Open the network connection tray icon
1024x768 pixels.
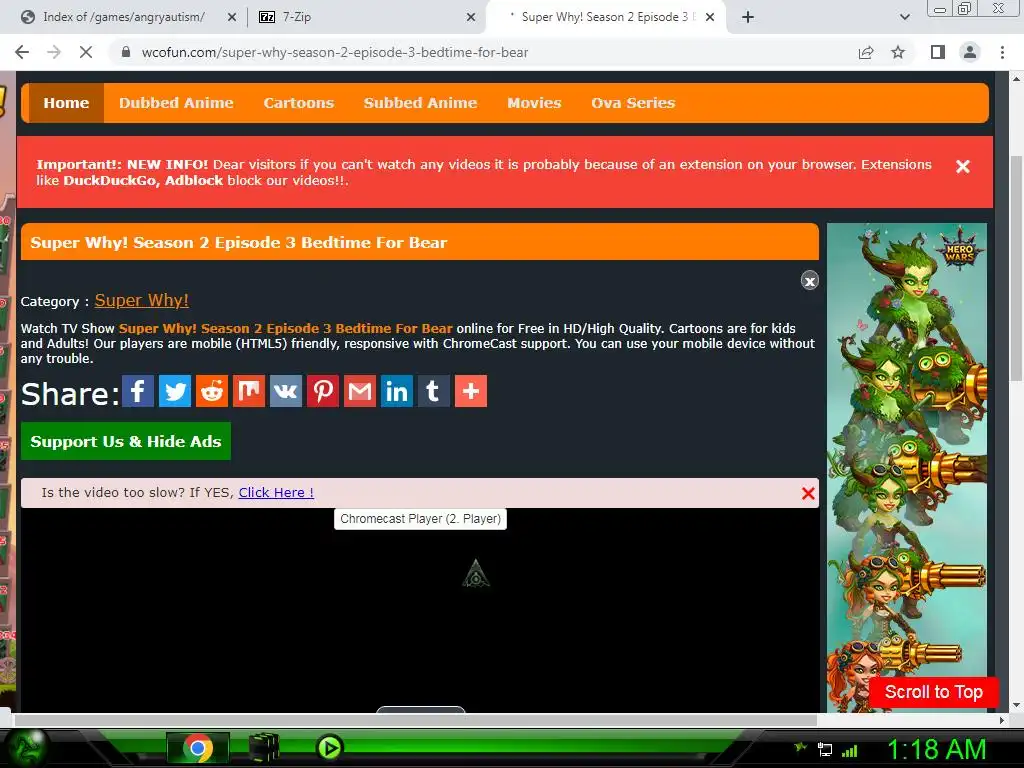(x=825, y=750)
